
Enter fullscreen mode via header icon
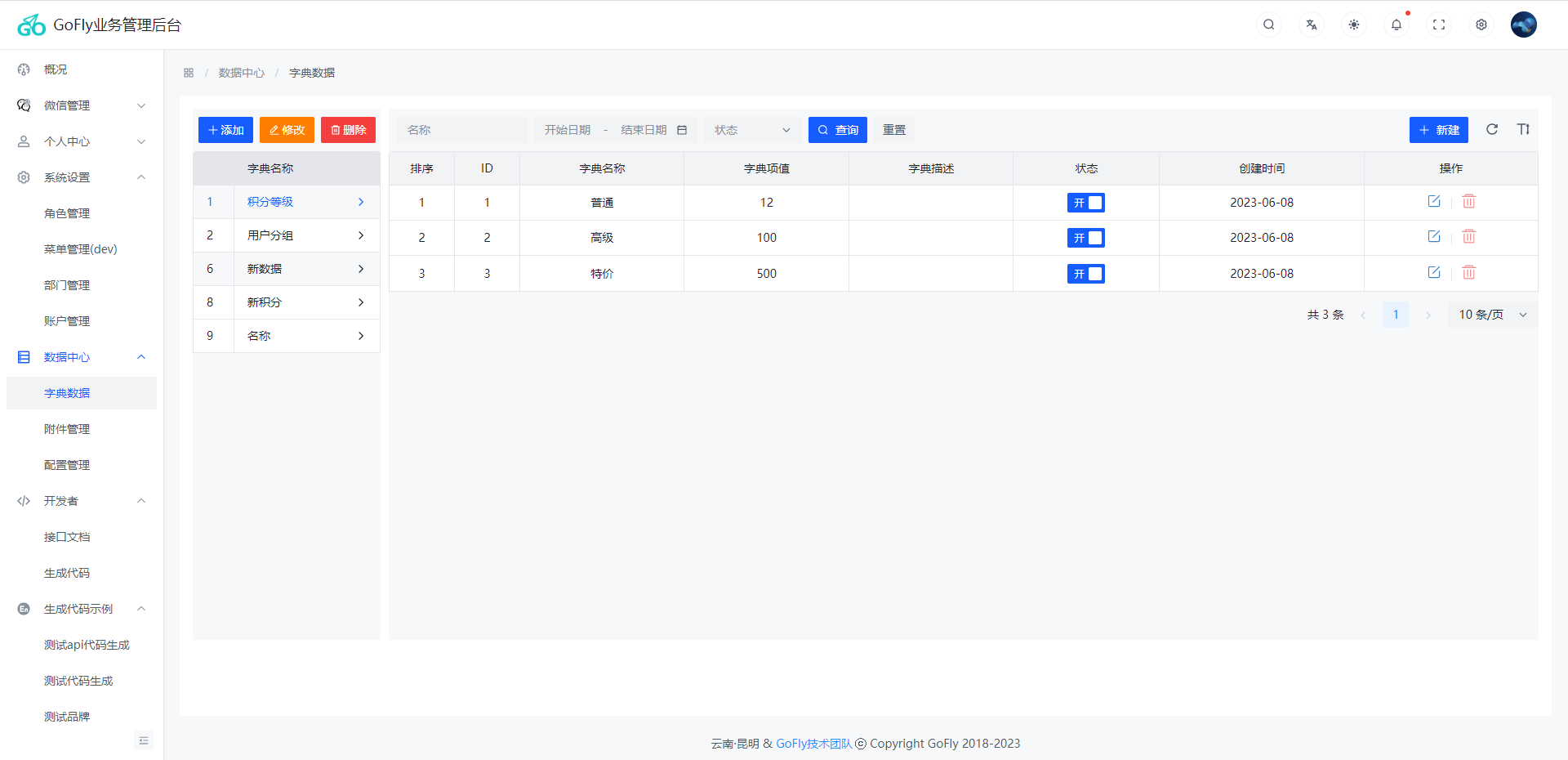click(x=1438, y=25)
